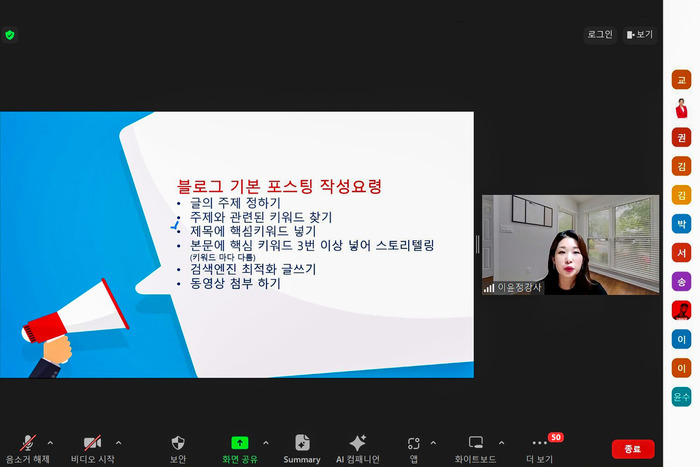Expand share screen options arrow

(265, 442)
